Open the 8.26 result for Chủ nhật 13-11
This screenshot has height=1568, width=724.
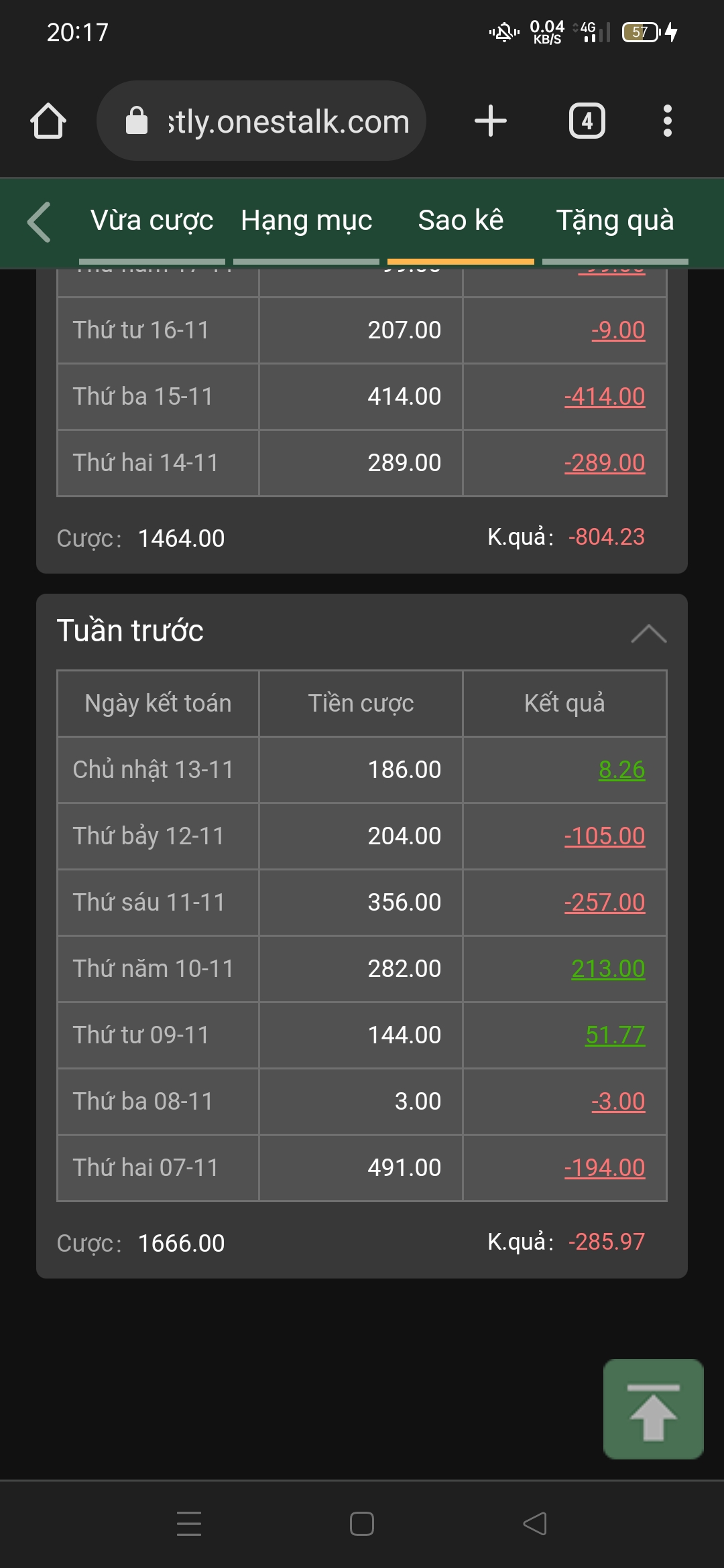621,770
